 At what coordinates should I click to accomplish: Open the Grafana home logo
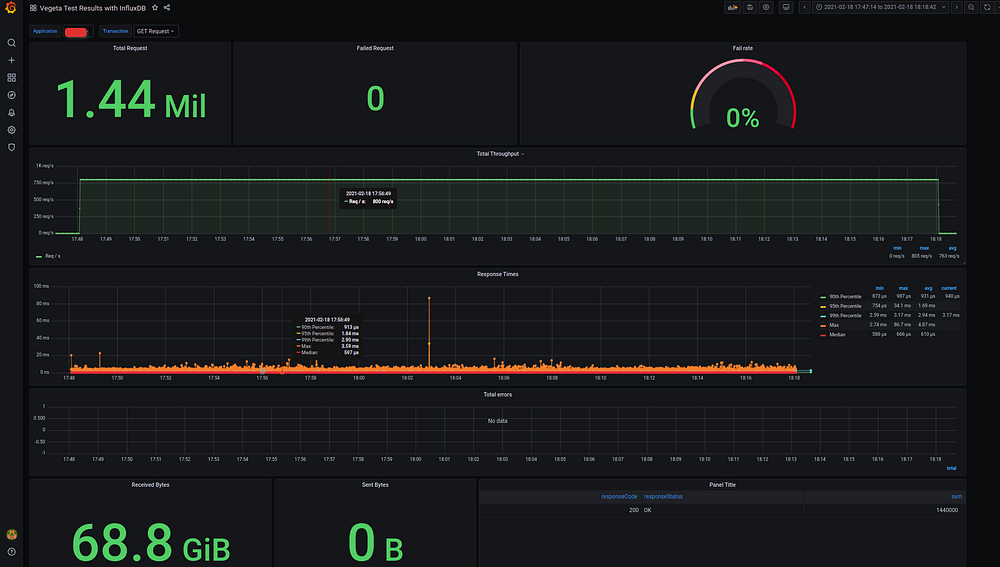pyautogui.click(x=11, y=8)
